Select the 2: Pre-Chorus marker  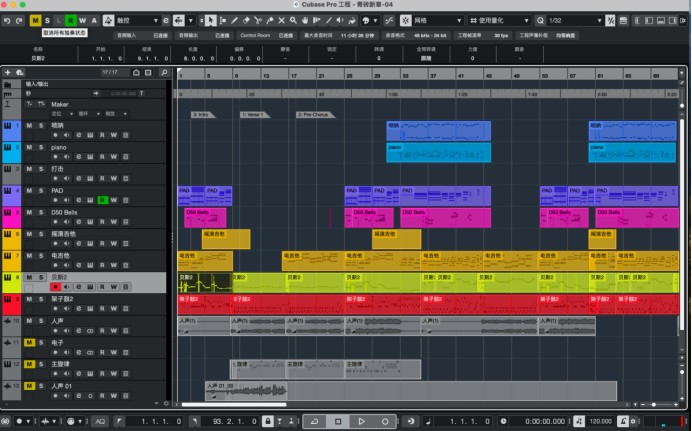coord(315,115)
